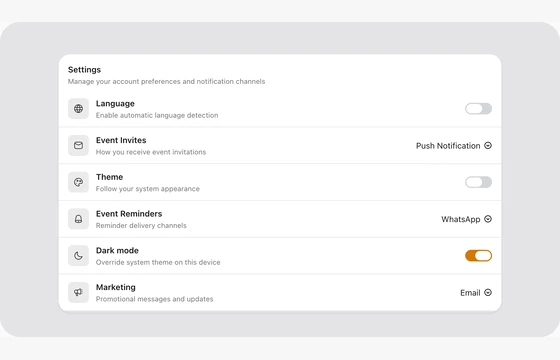Click the envelope icon for Event Invites
The height and width of the screenshot is (360, 560).
coord(79,145)
